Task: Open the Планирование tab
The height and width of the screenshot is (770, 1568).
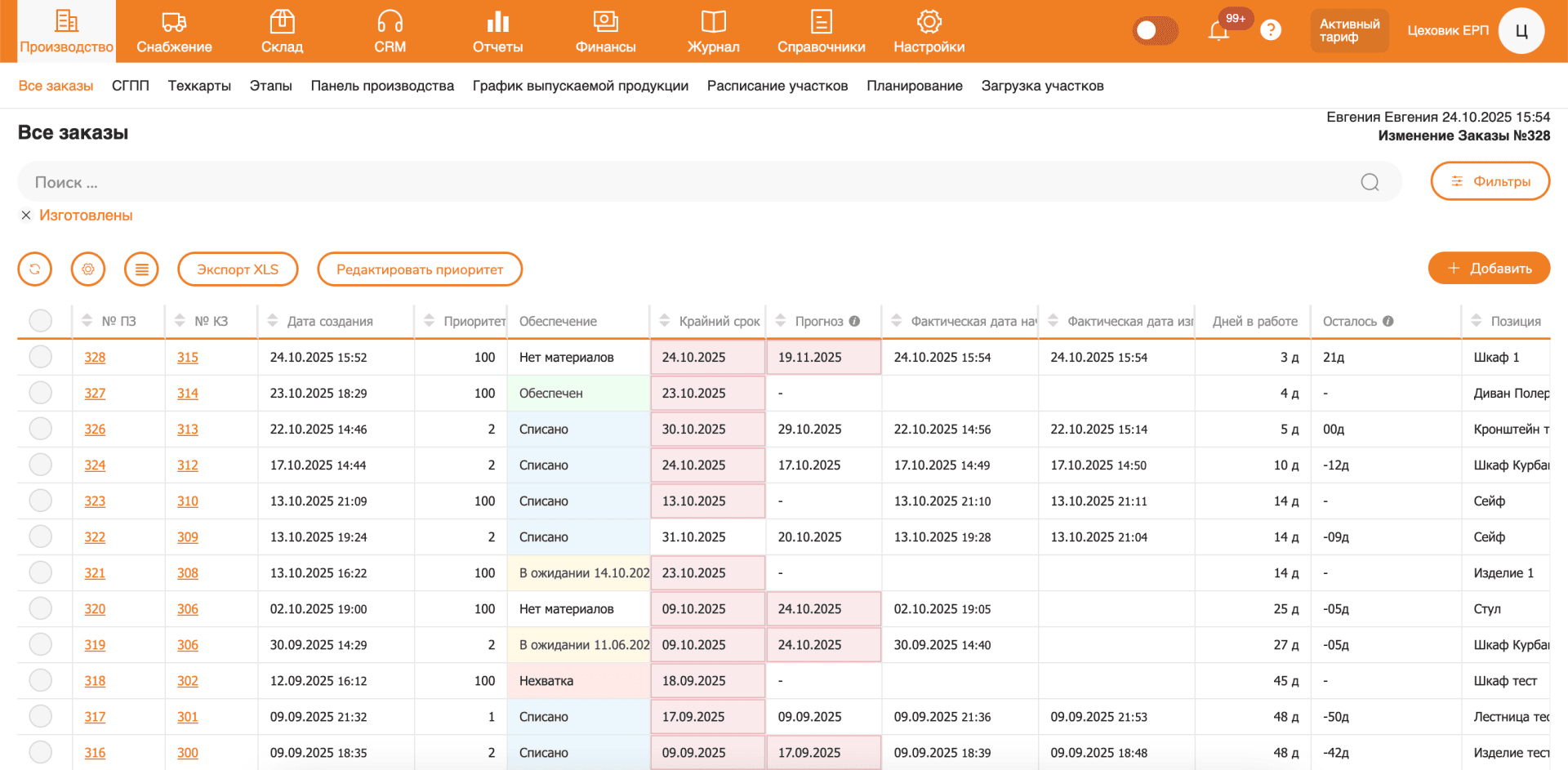Action: [x=914, y=86]
